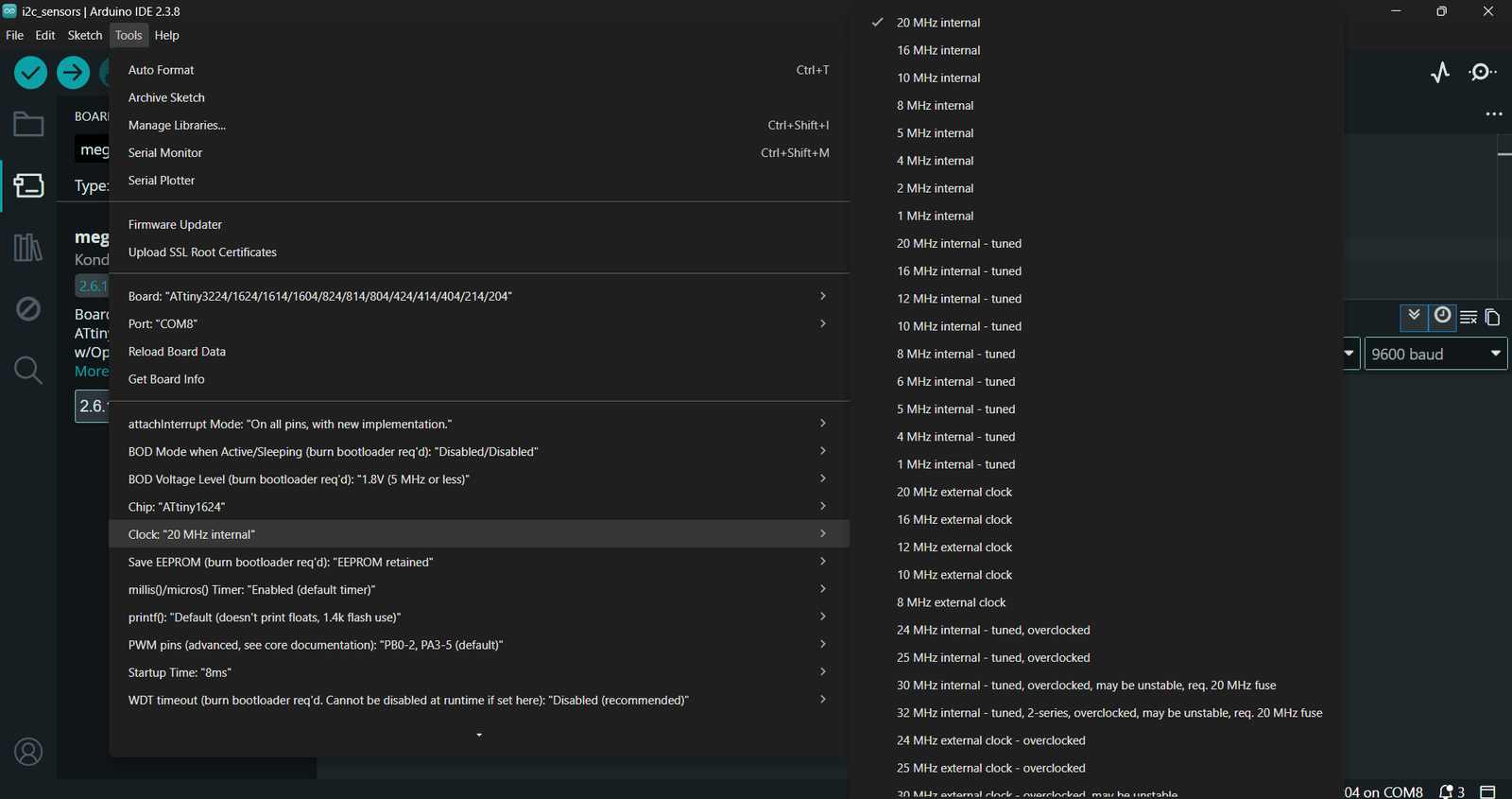Open the Search magnifier sidebar icon

click(28, 370)
